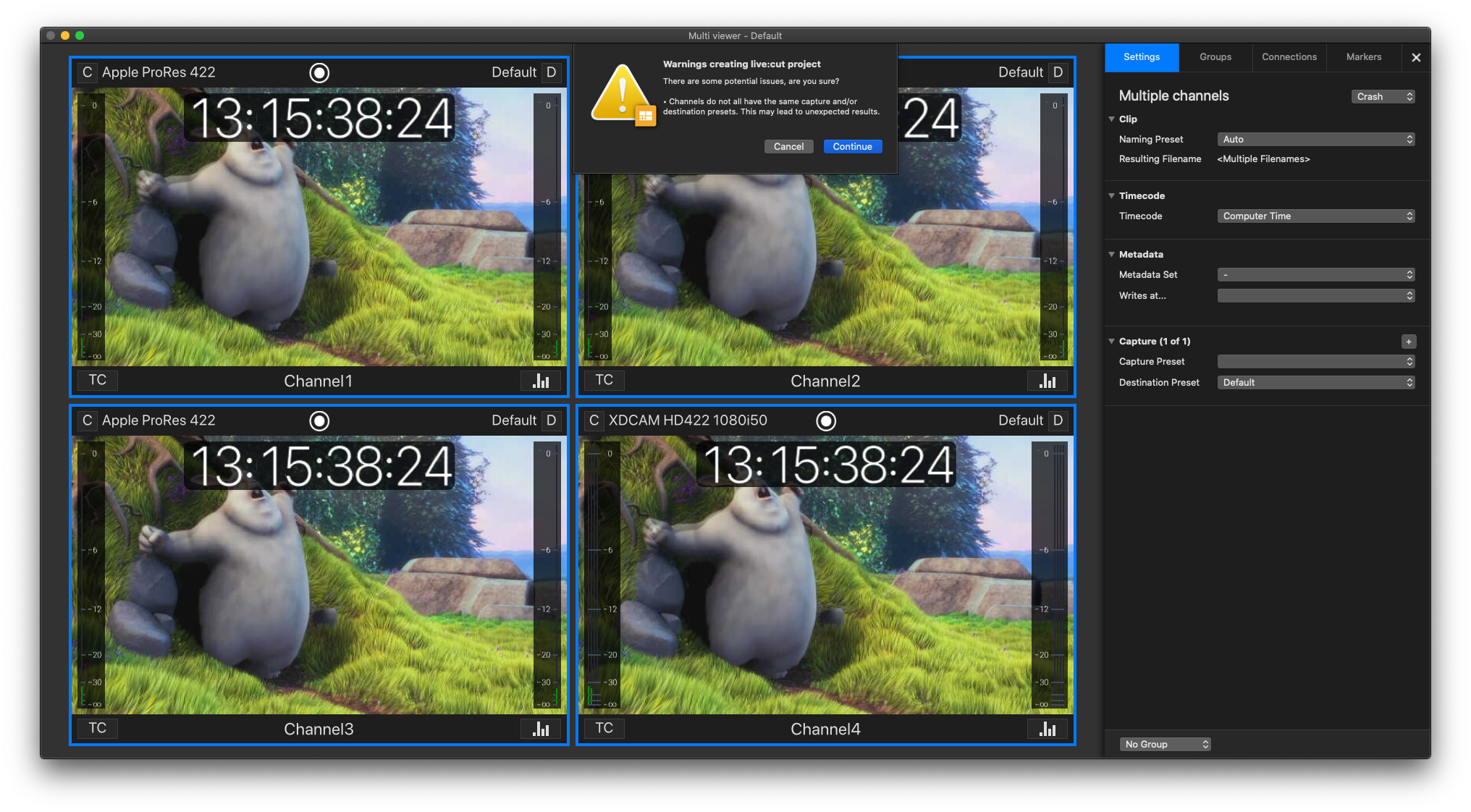Viewport: 1471px width, 812px height.
Task: Open the Writes at dropdown
Action: (x=1316, y=296)
